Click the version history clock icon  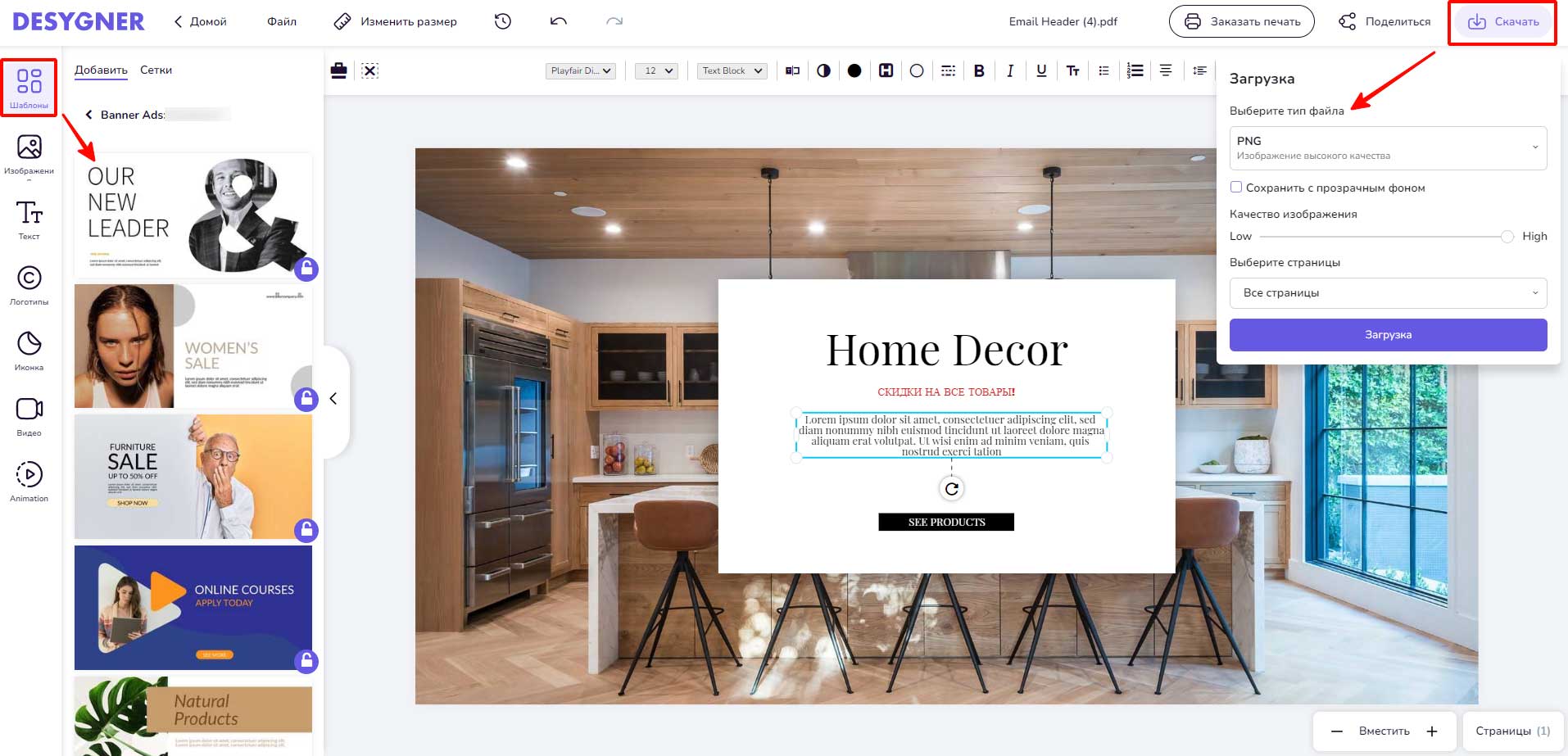(503, 22)
